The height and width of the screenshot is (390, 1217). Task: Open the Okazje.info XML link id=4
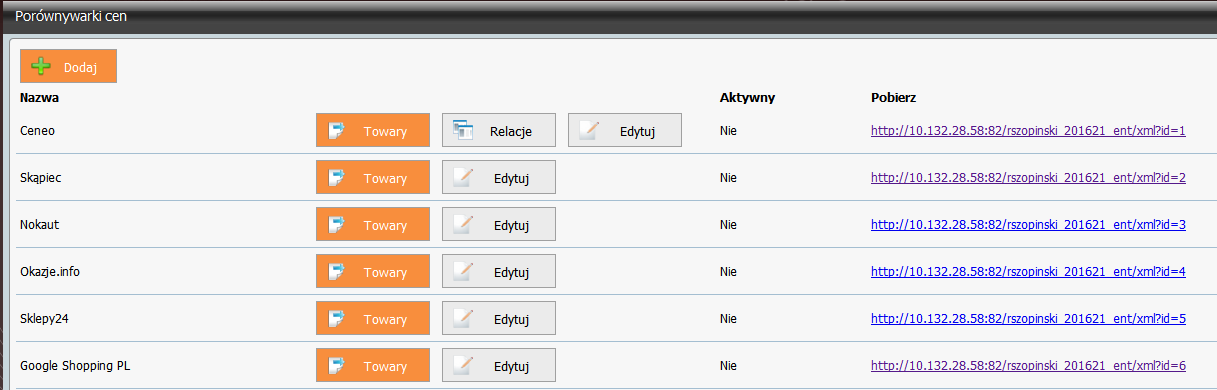(1028, 272)
